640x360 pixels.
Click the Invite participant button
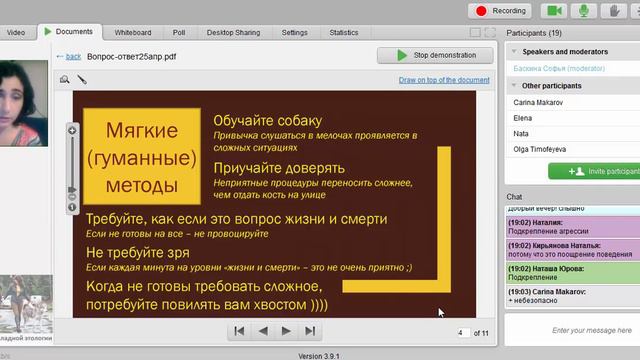594,171
